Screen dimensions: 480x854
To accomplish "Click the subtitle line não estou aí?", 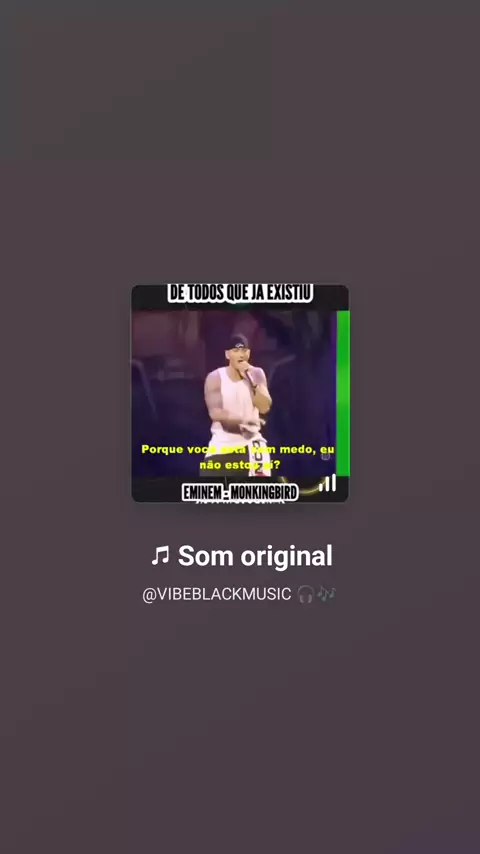I will pyautogui.click(x=240, y=465).
